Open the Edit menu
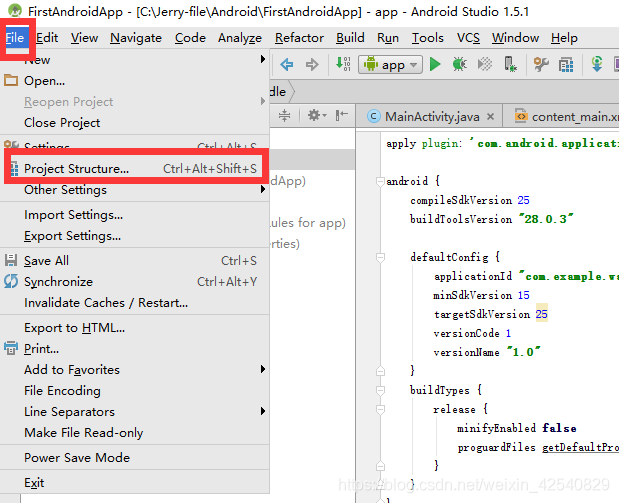The height and width of the screenshot is (503, 619). coord(47,38)
